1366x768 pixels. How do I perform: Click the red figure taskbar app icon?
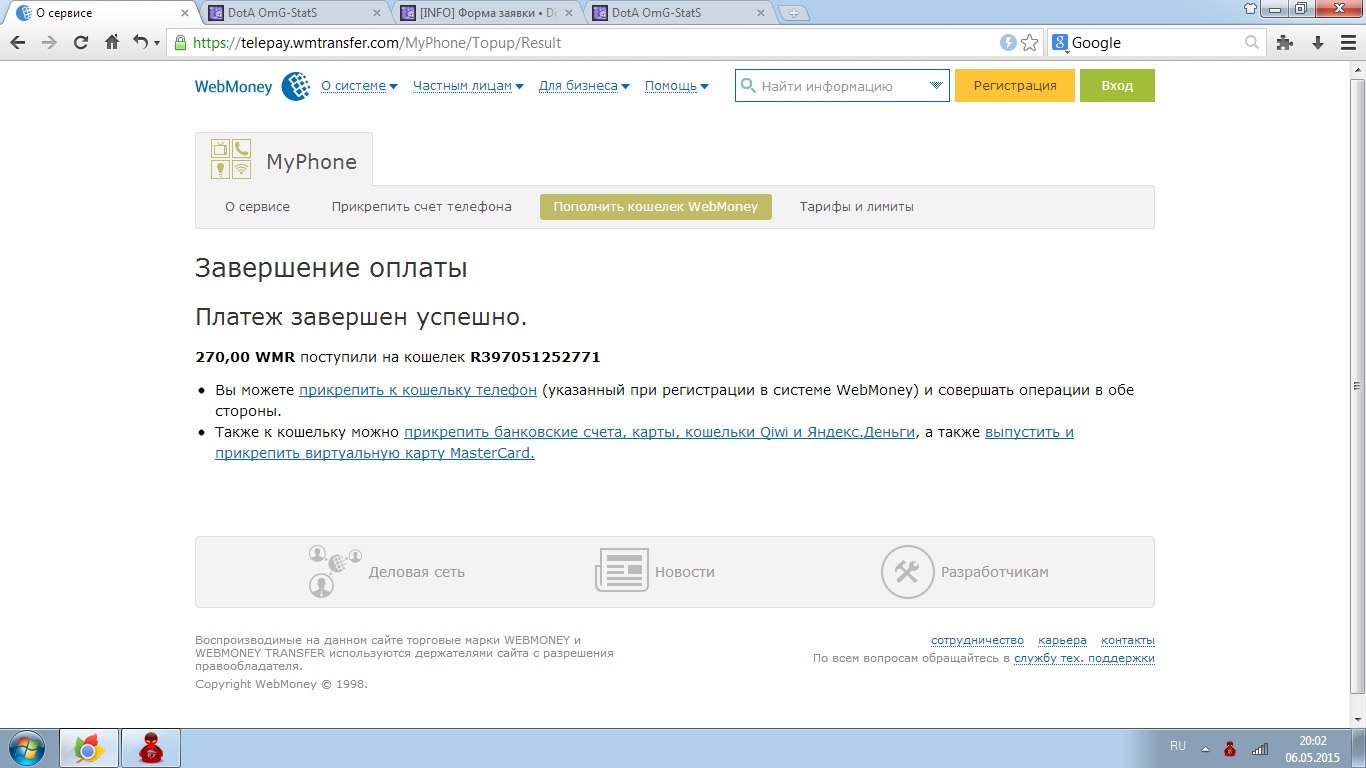pyautogui.click(x=150, y=748)
